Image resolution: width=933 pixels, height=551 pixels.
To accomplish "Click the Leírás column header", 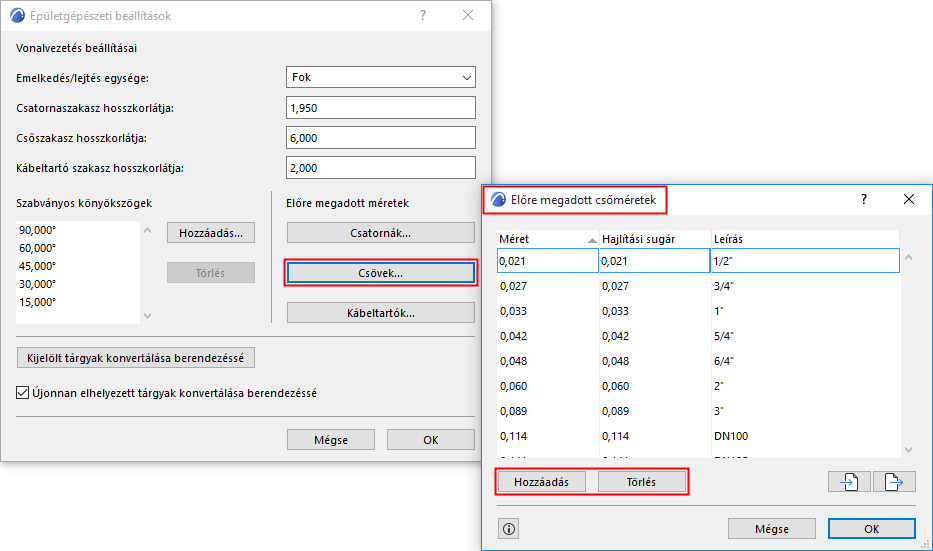I will point(806,239).
